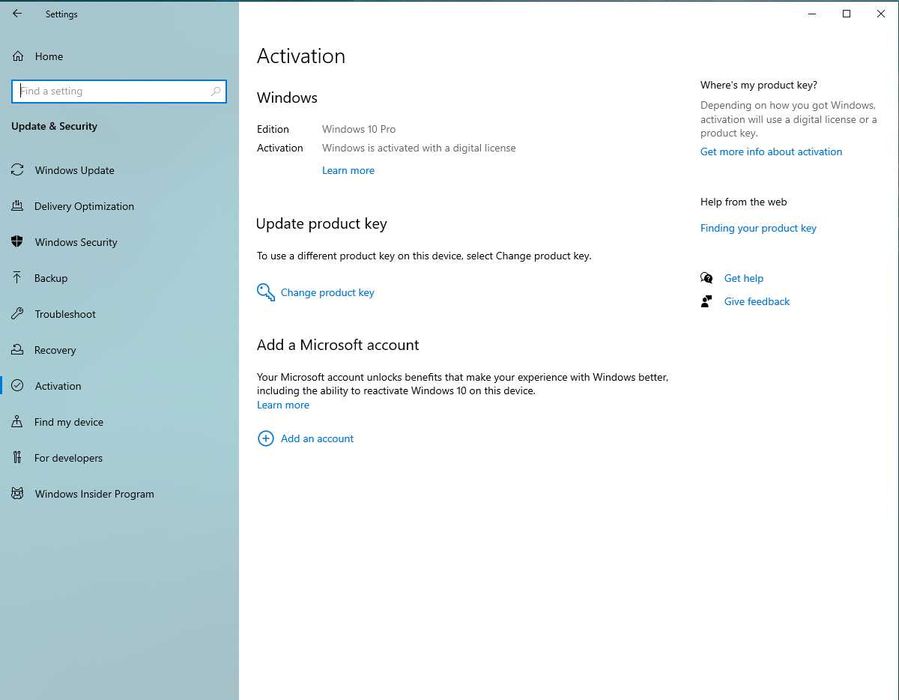Image resolution: width=899 pixels, height=700 pixels.
Task: Click the Windows Security shield icon
Action: [17, 242]
